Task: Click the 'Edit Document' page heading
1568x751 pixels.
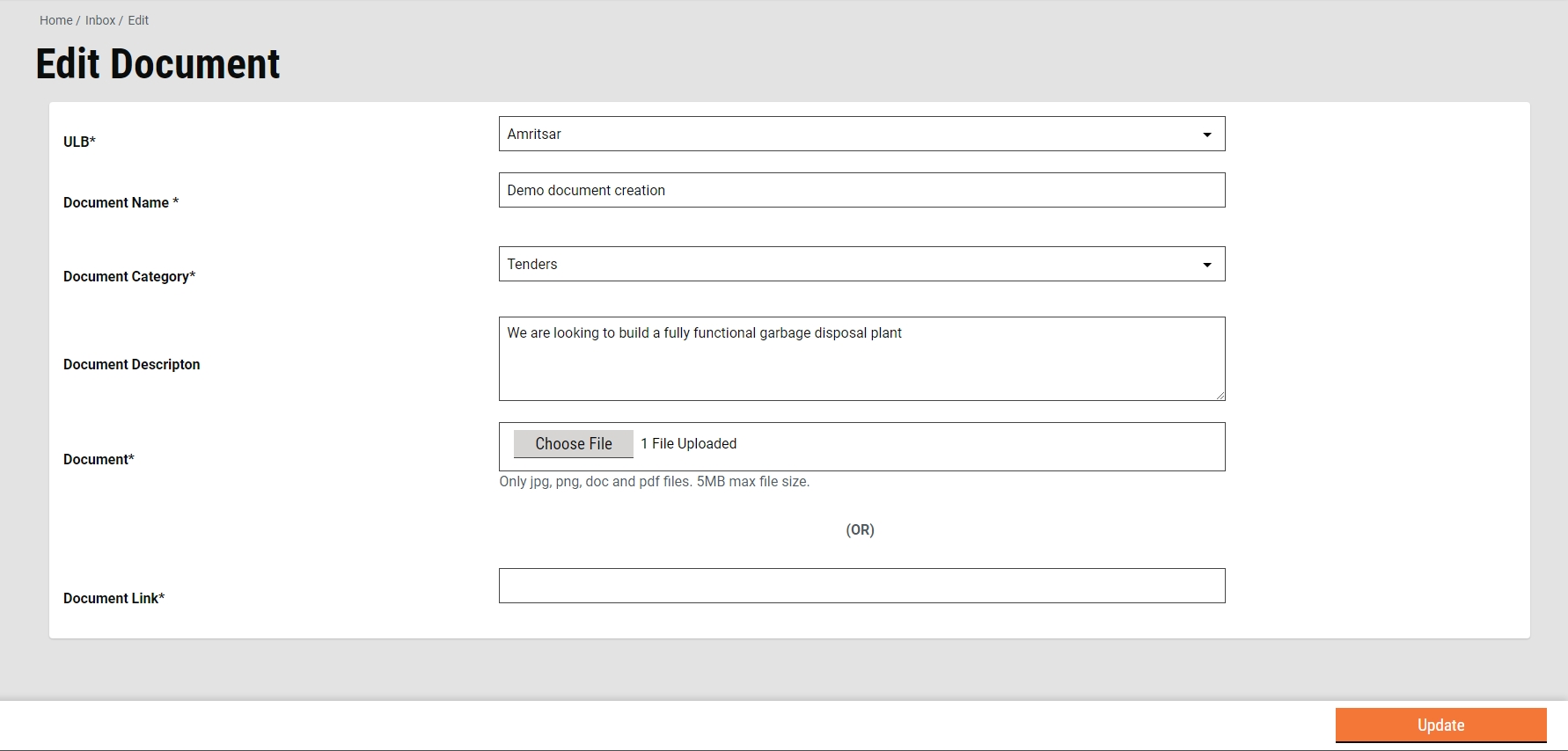Action: tap(158, 64)
